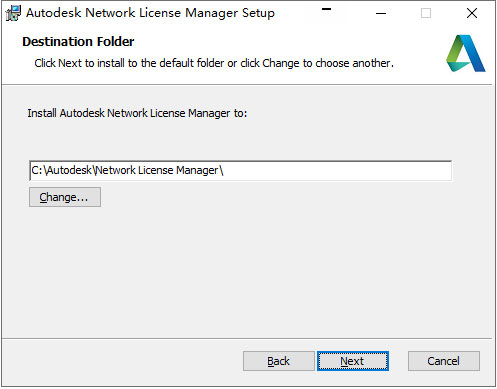Viewport: 497px width, 389px height.
Task: Go Back to the previous setup step
Action: [279, 361]
